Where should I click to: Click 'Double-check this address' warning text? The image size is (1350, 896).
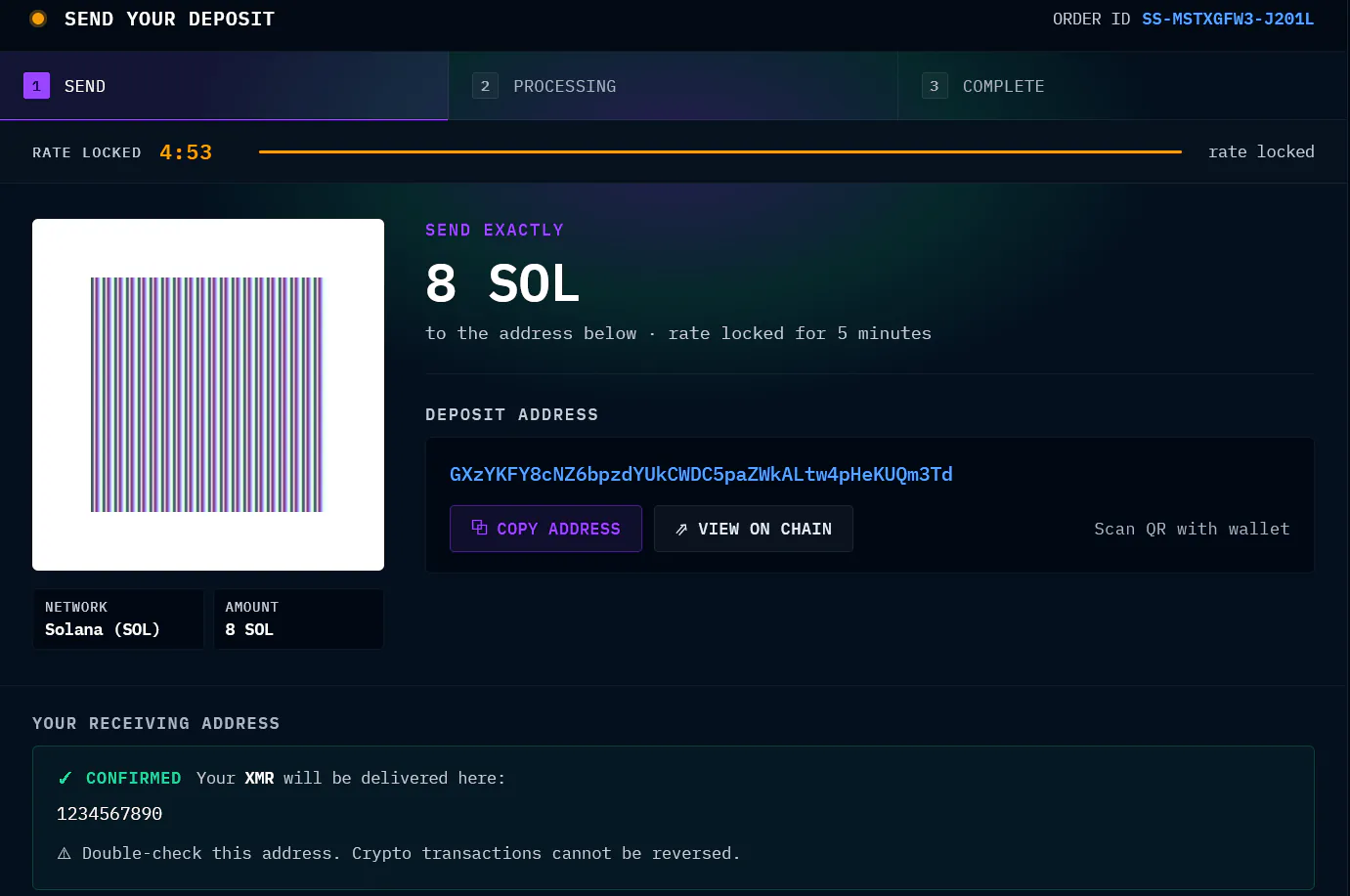tap(412, 853)
